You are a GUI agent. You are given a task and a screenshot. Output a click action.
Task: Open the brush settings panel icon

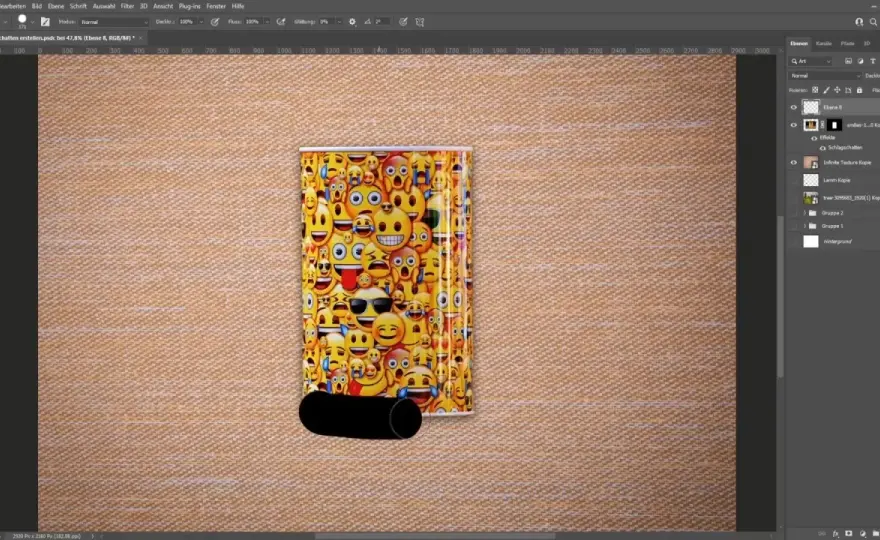click(45, 22)
